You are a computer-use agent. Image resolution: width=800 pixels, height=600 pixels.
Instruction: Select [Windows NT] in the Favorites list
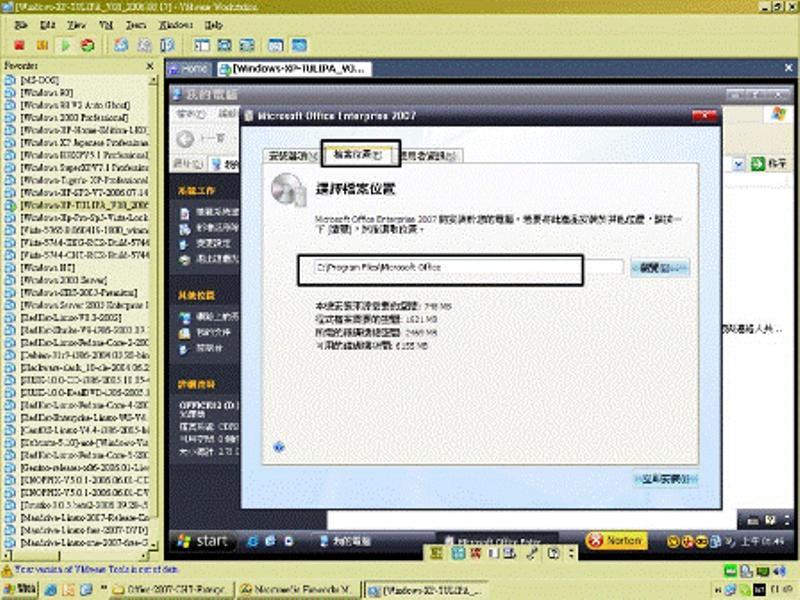[47, 268]
